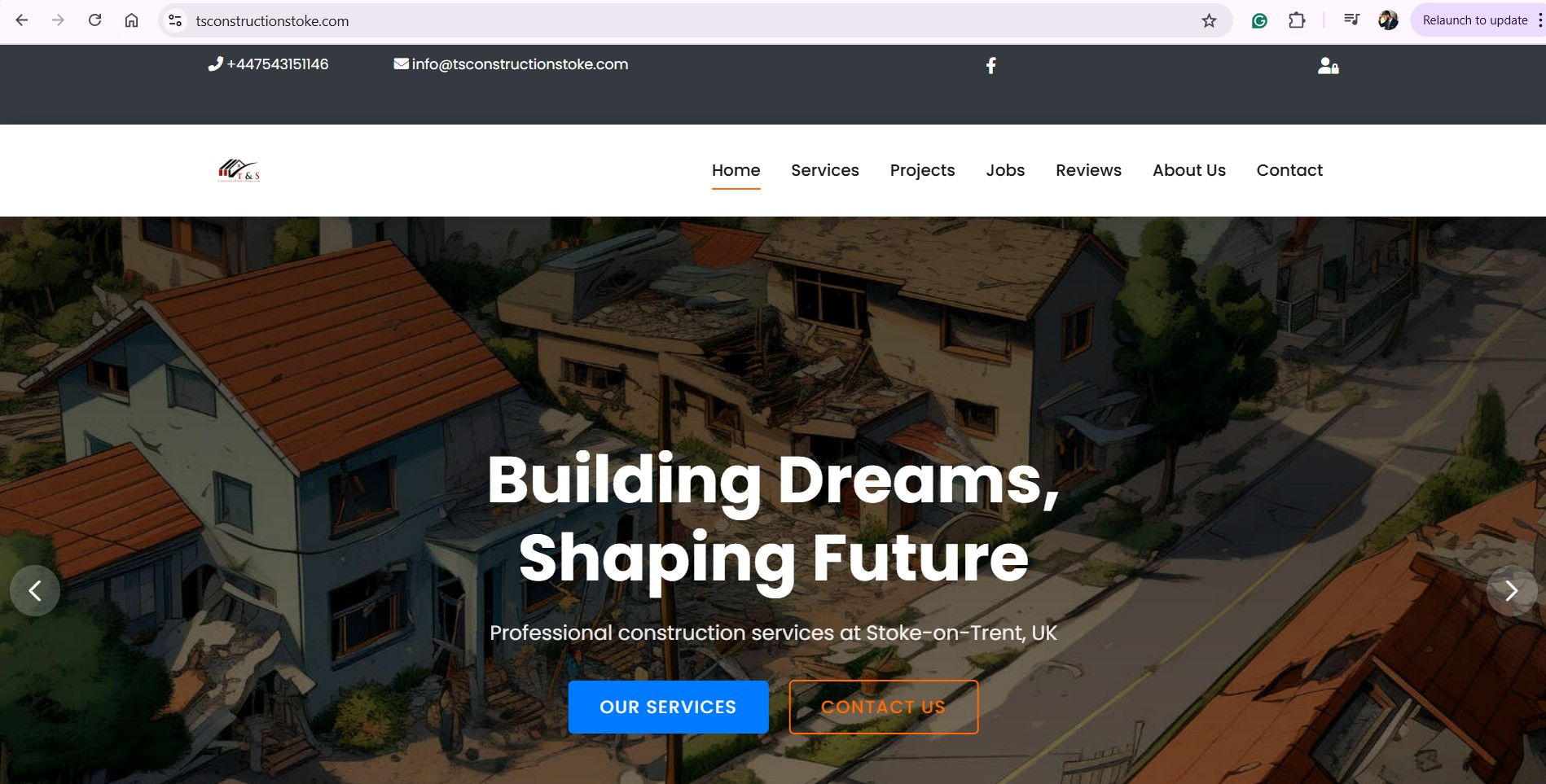Open the user login icon
1546x784 pixels.
pyautogui.click(x=1328, y=65)
